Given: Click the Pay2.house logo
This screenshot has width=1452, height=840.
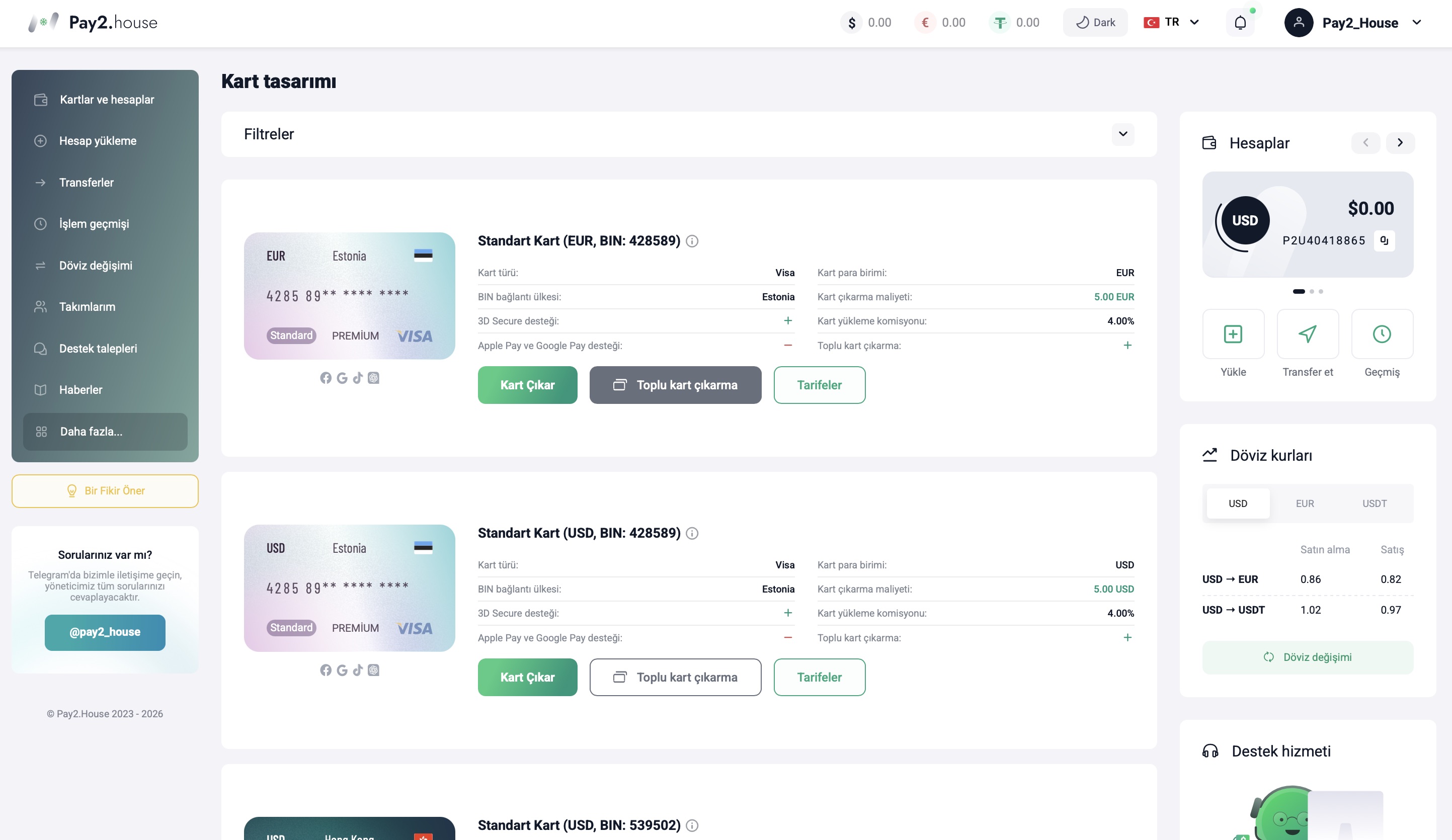Looking at the screenshot, I should pyautogui.click(x=93, y=23).
